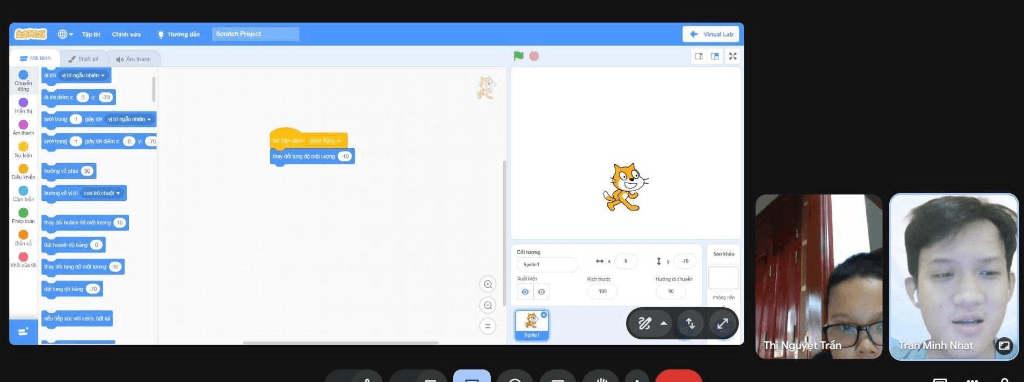The width and height of the screenshot is (1024, 382).
Task: Click the up-down arrows icon in the floating overlay toolbar
Action: [690, 323]
